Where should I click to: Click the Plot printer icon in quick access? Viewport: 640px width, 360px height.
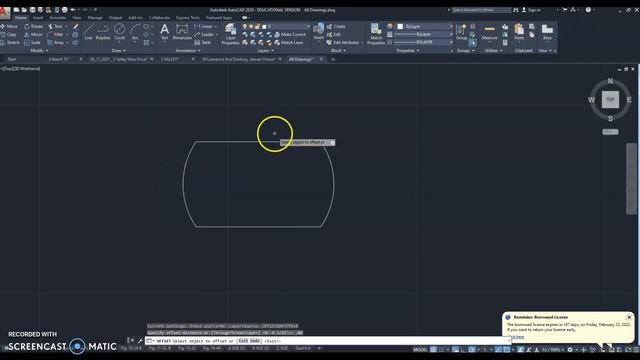[64, 10]
